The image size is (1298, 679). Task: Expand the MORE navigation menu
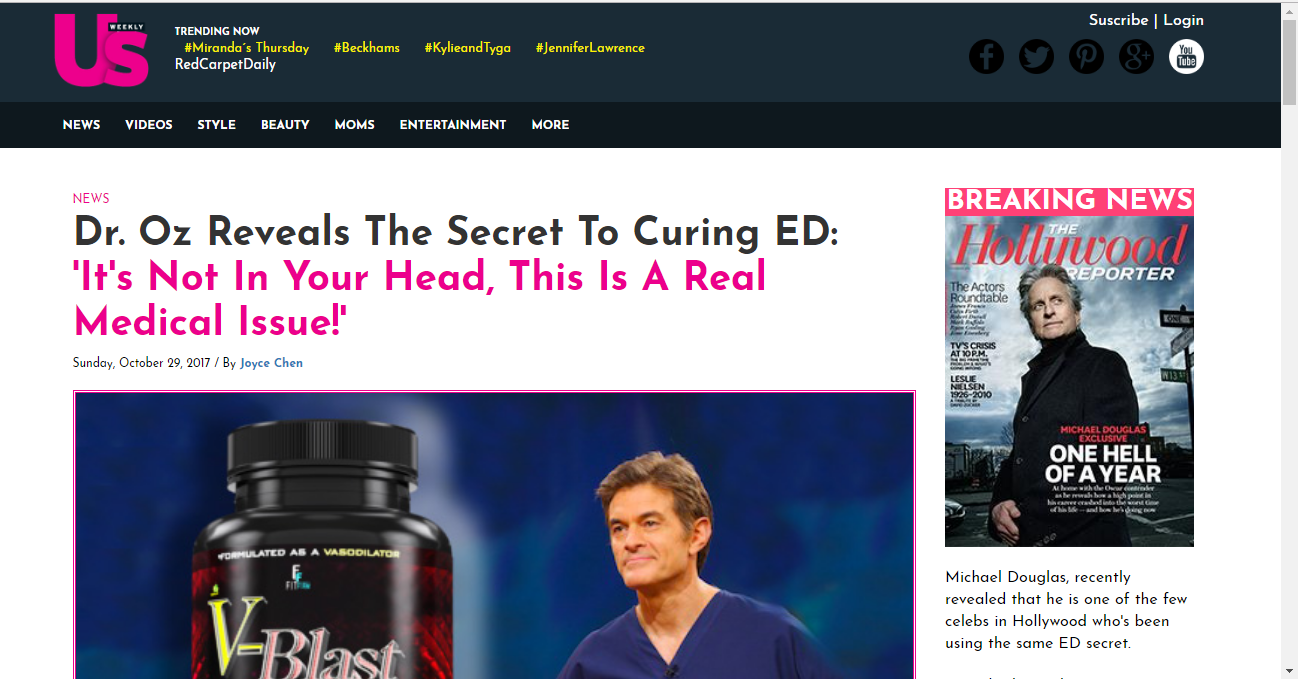(x=550, y=125)
